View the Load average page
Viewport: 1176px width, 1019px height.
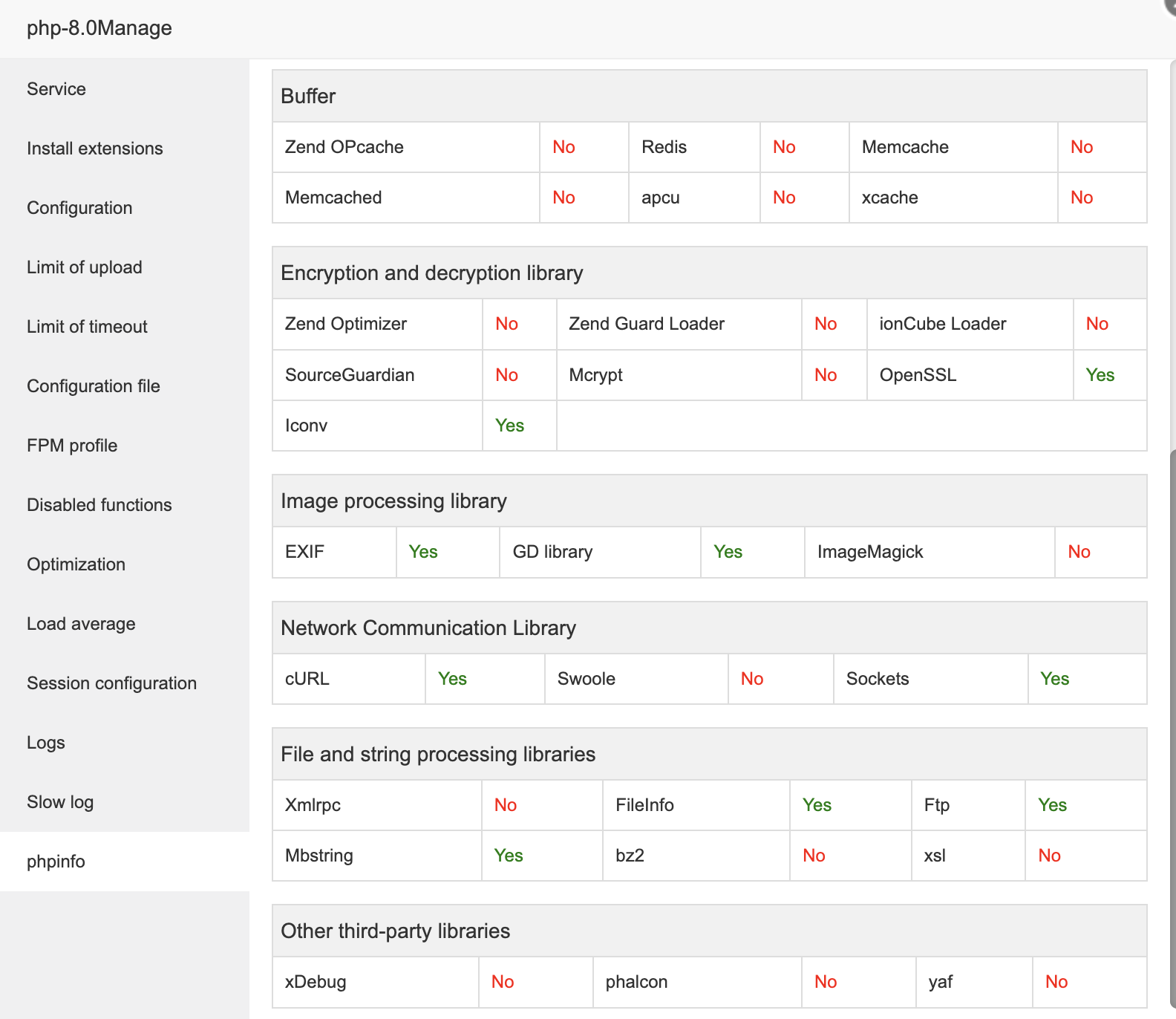(81, 624)
